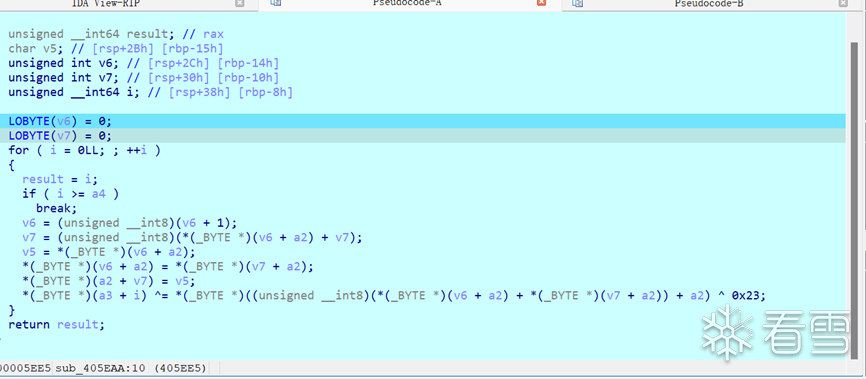
Task: Close the Pseudocode-B tab
Action: [x=843, y=3]
